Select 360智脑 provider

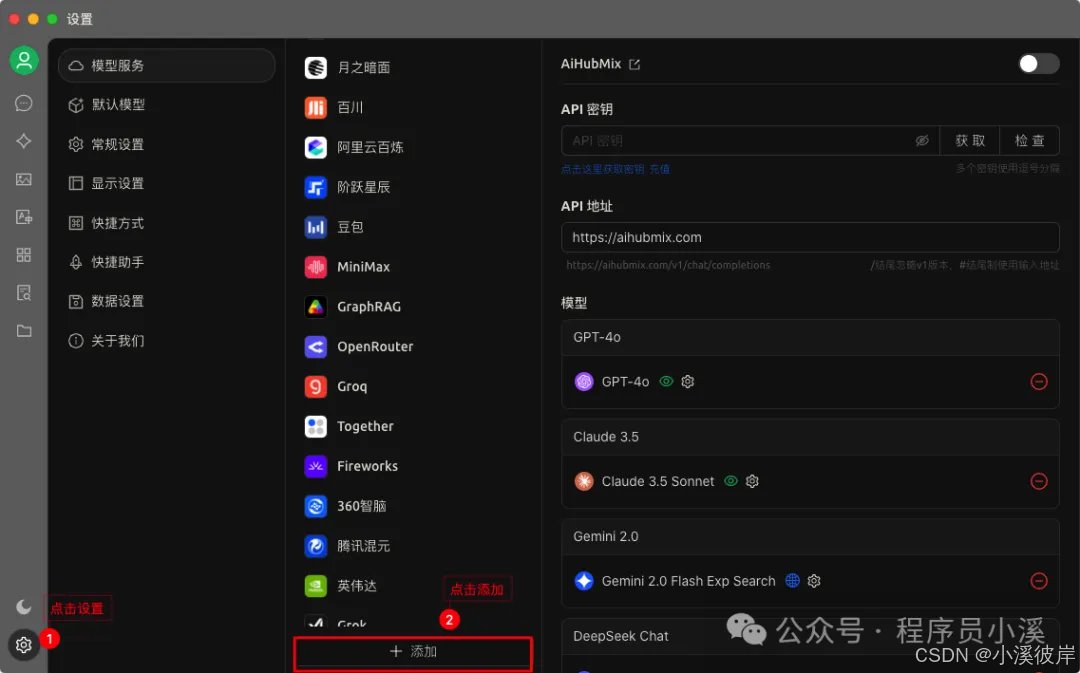click(x=413, y=506)
